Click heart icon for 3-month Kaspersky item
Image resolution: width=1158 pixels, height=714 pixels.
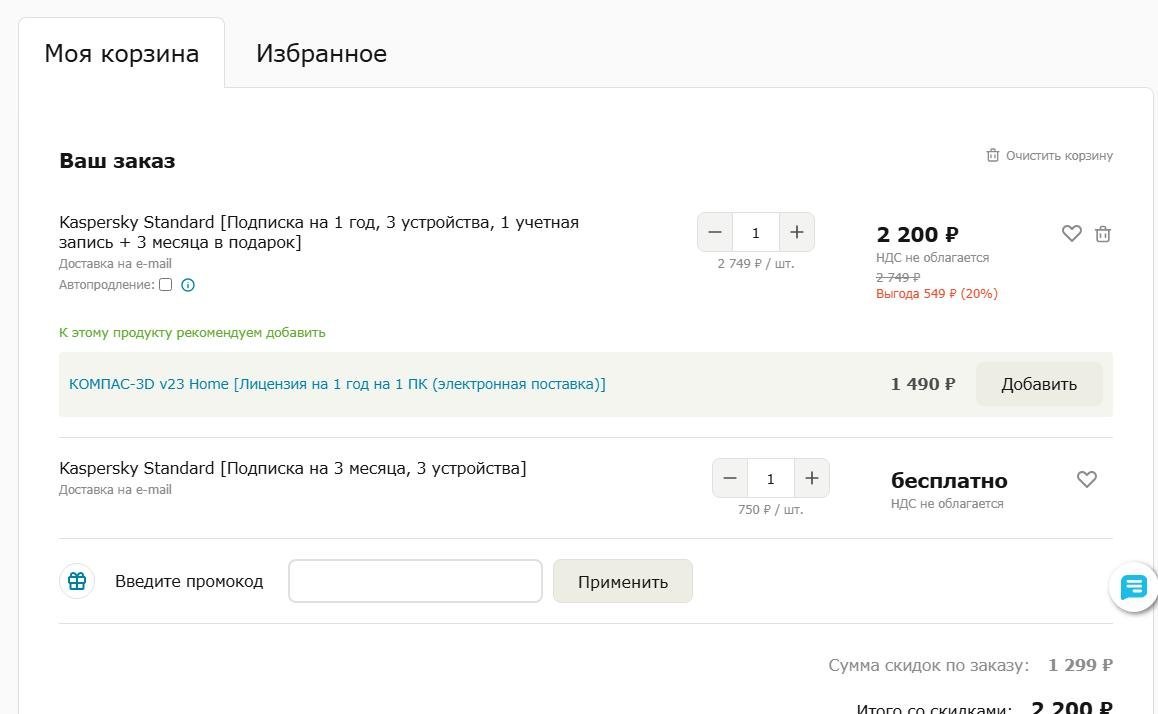click(1087, 480)
